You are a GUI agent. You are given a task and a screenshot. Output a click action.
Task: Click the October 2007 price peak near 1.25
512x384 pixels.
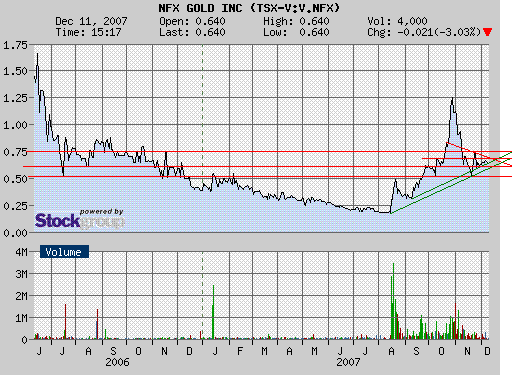click(x=452, y=99)
